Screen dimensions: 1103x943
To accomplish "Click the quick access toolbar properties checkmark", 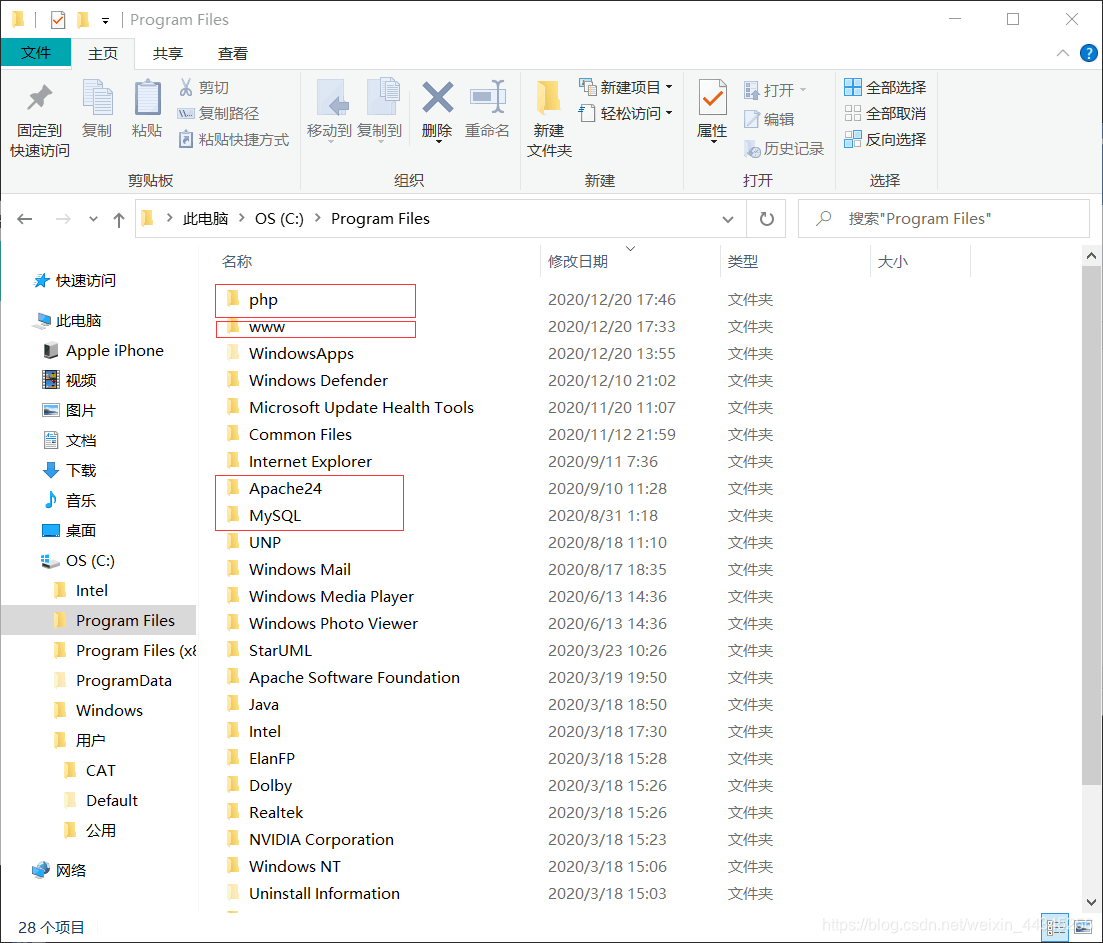I will 58,20.
